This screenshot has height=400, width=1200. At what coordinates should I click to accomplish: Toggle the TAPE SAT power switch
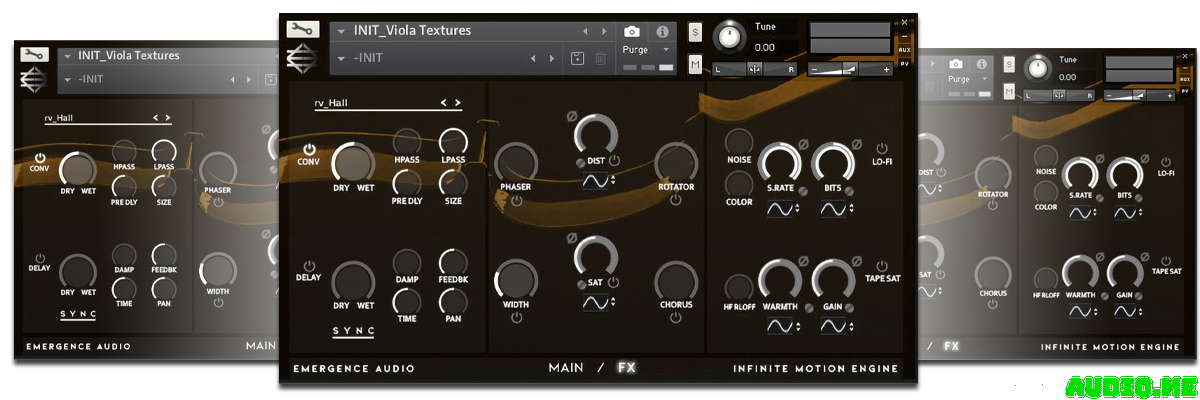coord(882,265)
